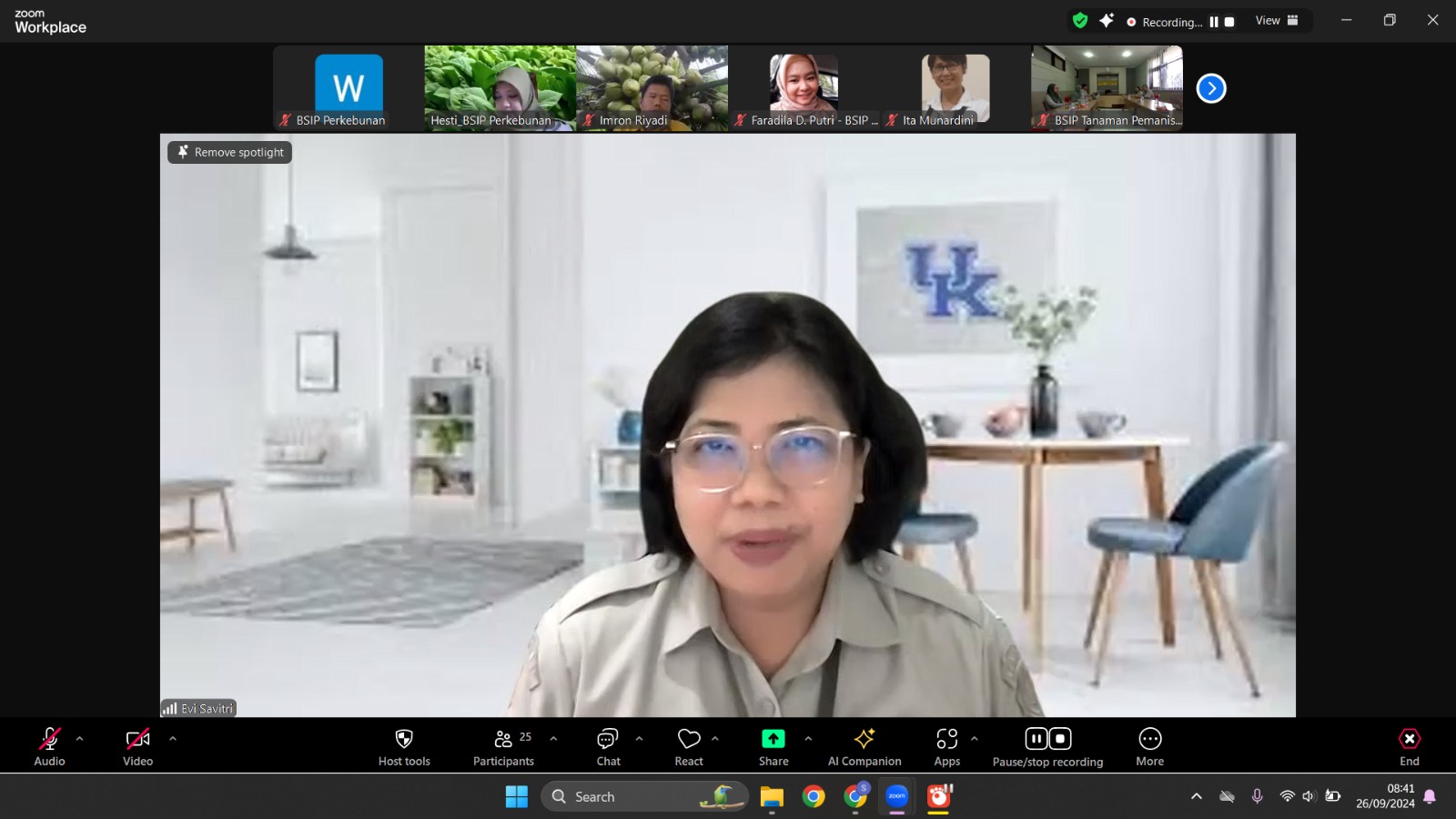Open notifications bell icon
Viewport: 1456px width, 819px height.
(x=1430, y=796)
